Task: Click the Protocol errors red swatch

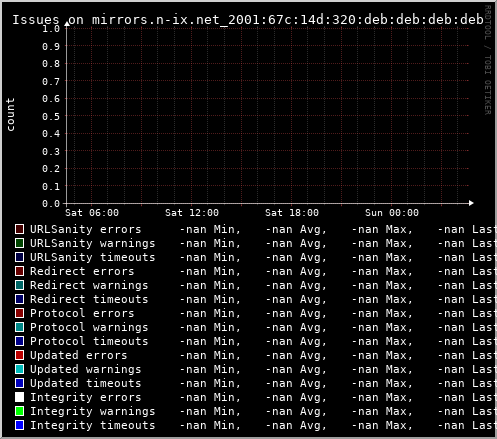Action: point(19,313)
